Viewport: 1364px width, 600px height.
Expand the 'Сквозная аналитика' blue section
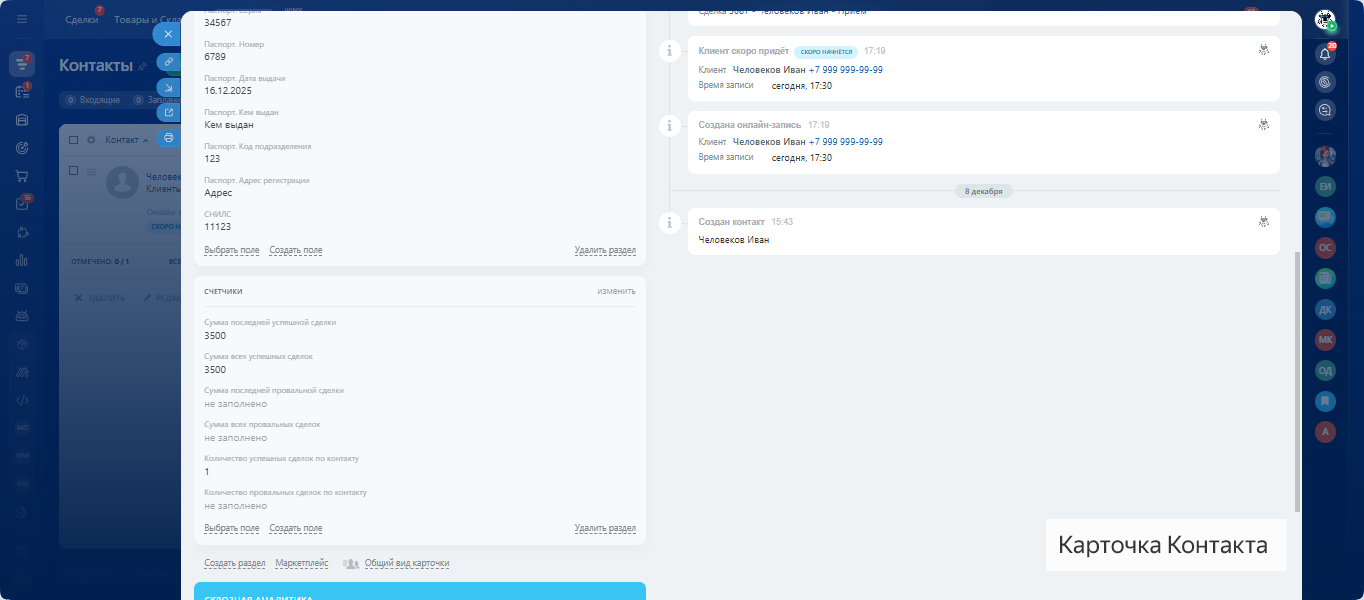[420, 591]
